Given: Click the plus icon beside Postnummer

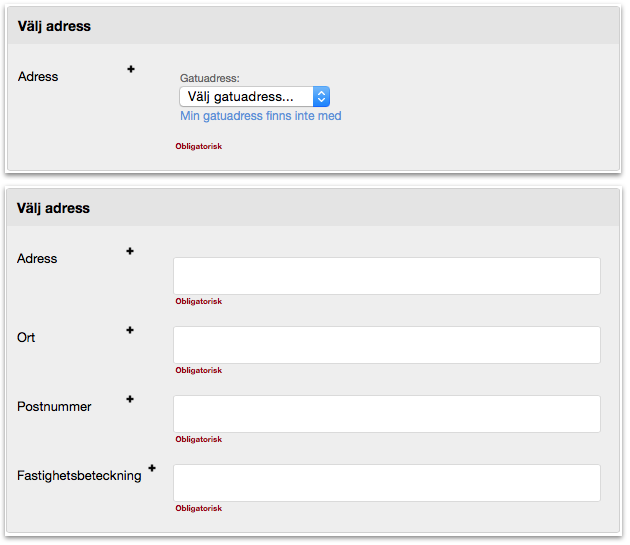Looking at the screenshot, I should coord(130,398).
